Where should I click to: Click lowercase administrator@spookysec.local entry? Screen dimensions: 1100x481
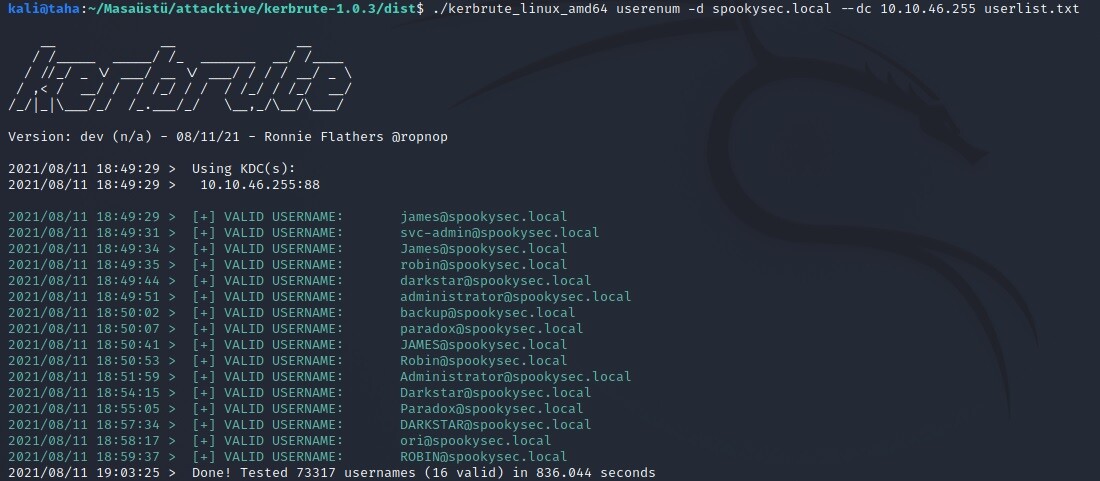(515, 296)
